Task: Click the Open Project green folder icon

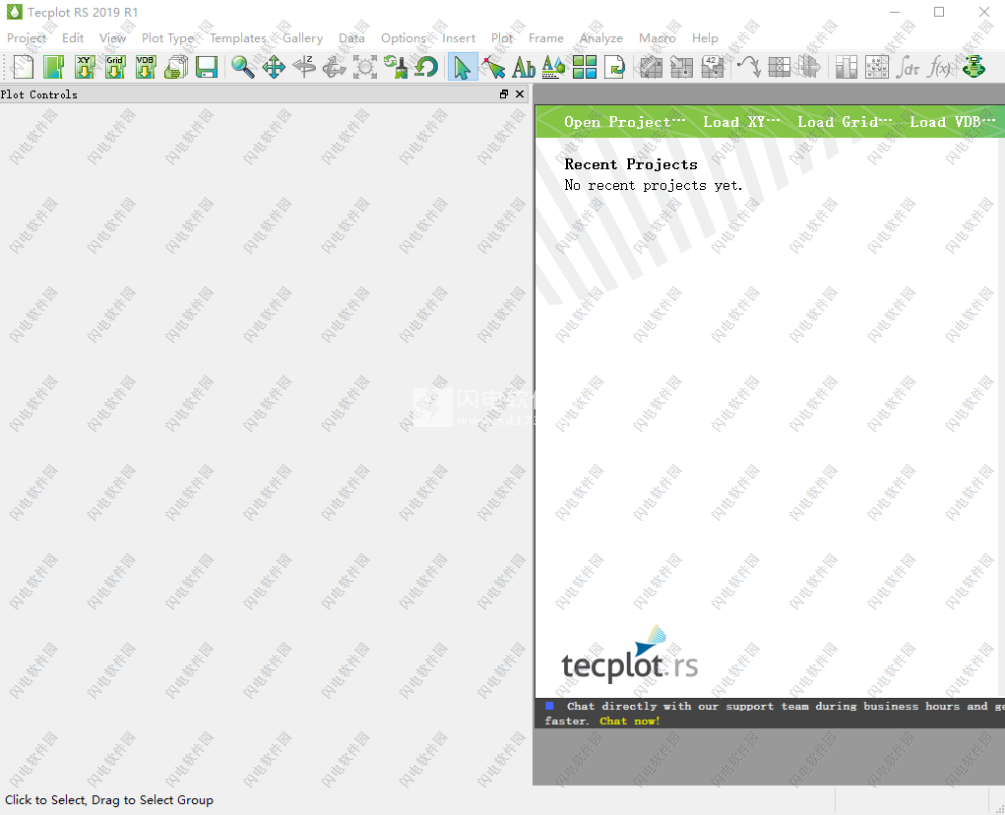Action: coord(53,67)
